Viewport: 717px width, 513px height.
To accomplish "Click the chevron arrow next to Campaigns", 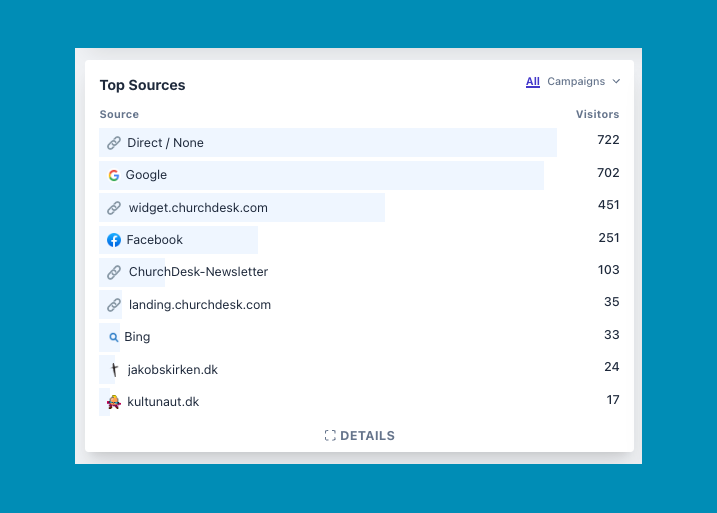I will tap(616, 82).
